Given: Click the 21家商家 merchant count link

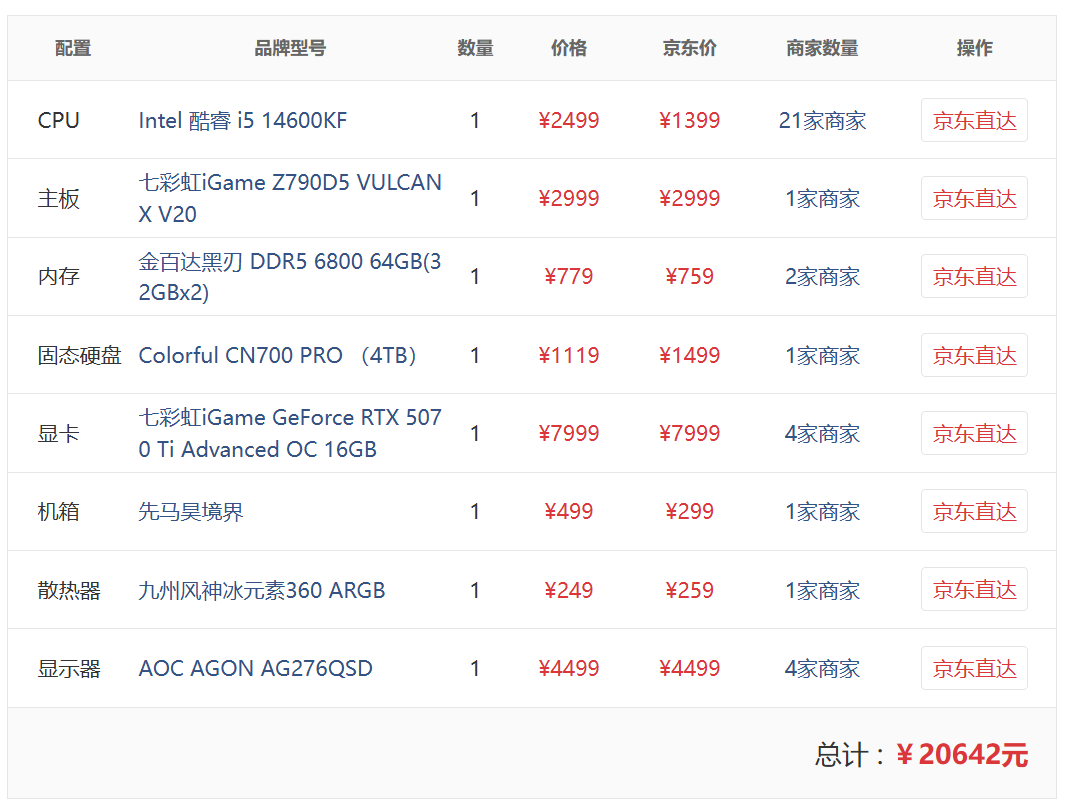Looking at the screenshot, I should pyautogui.click(x=822, y=120).
